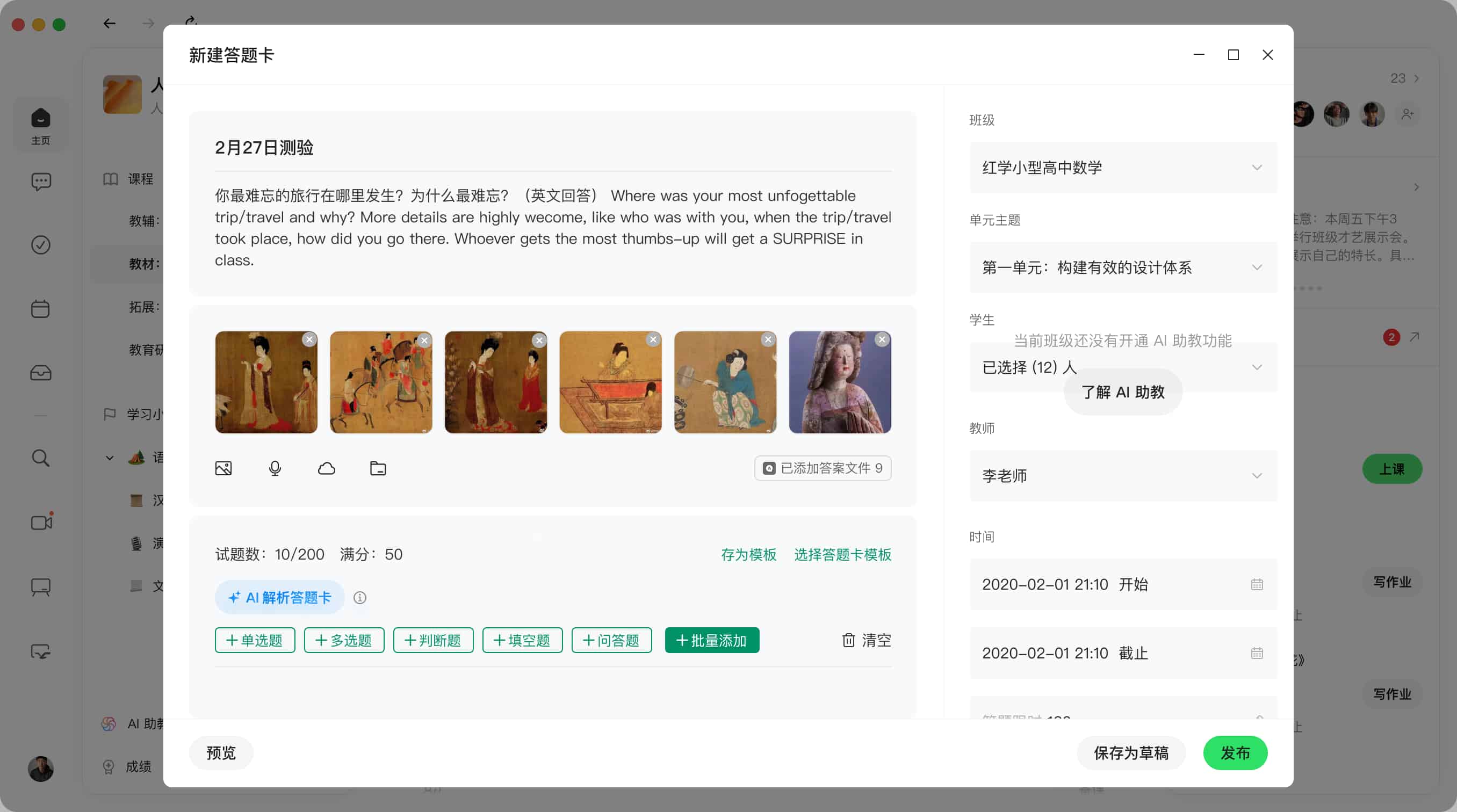Click the screen signature icon in sidebar
Viewport: 1457px width, 812px height.
coord(40,651)
